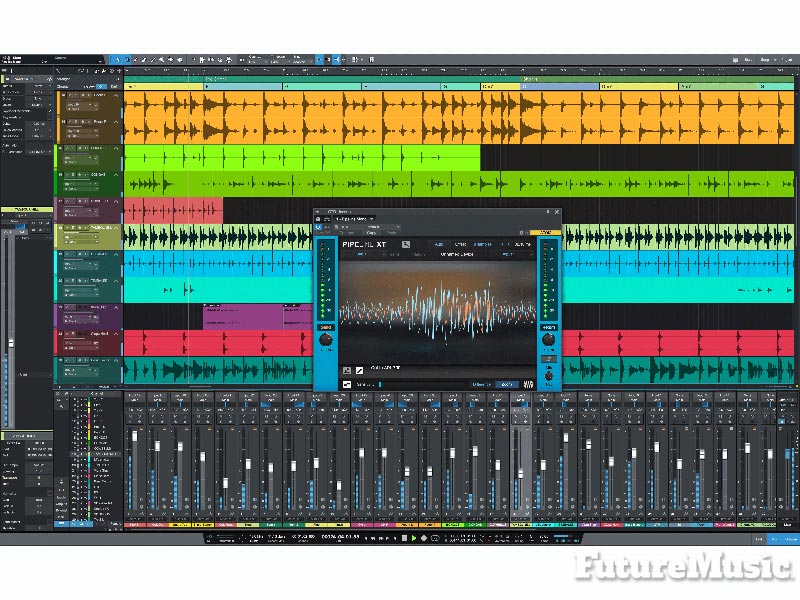
Task: Mute the red track
Action: click(x=67, y=334)
